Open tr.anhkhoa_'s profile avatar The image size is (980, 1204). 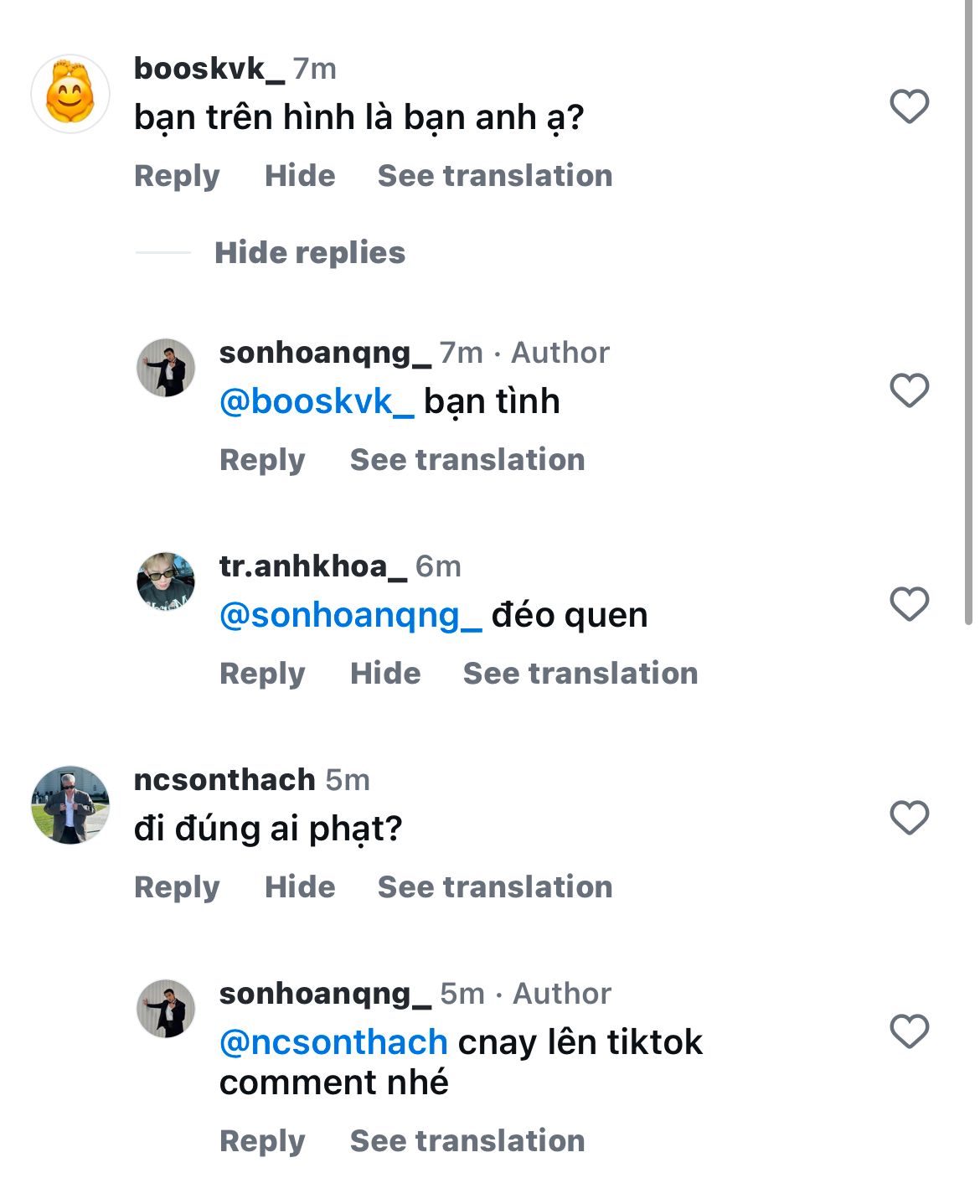click(x=166, y=581)
